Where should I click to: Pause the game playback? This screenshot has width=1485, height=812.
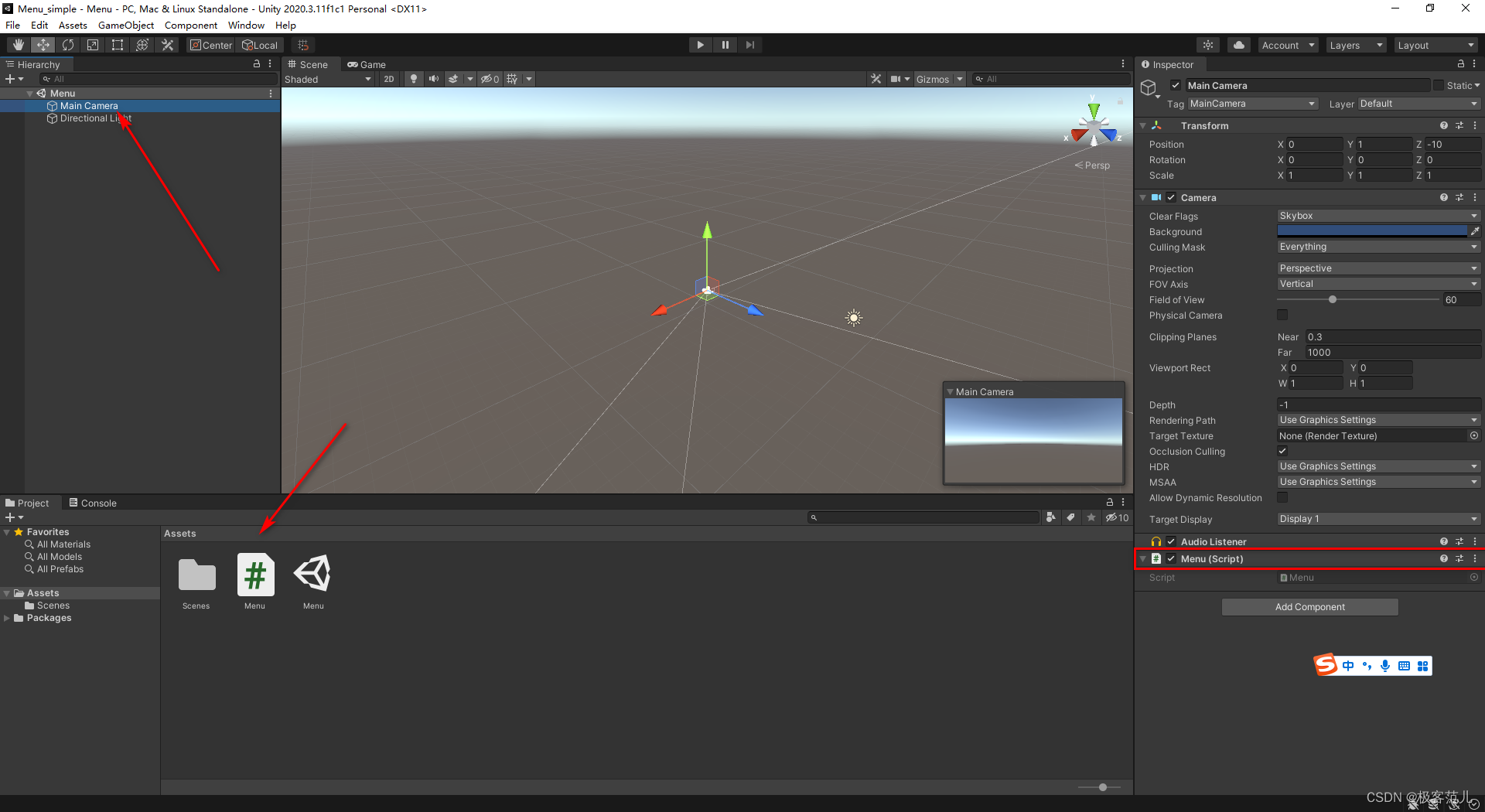(725, 45)
